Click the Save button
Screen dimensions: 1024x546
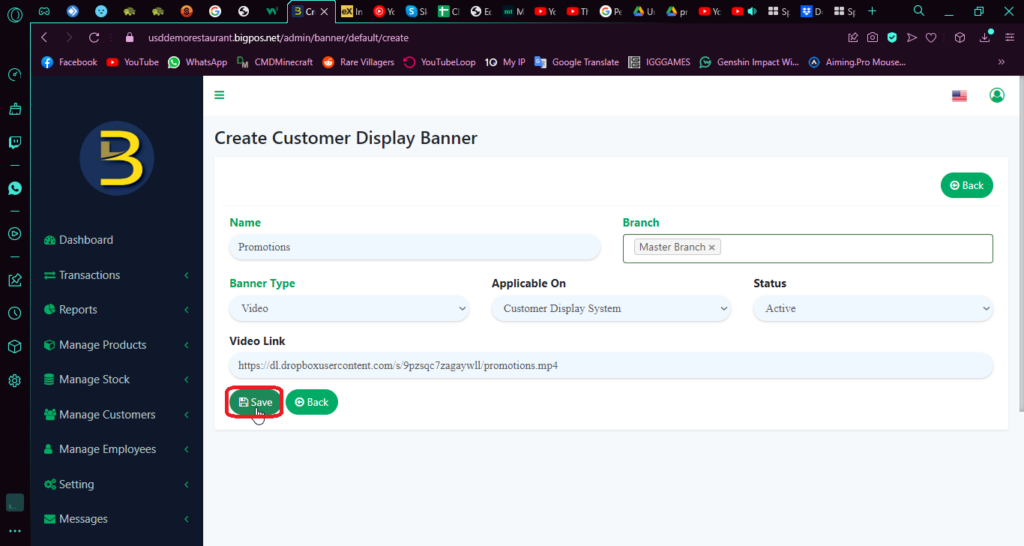pos(255,402)
